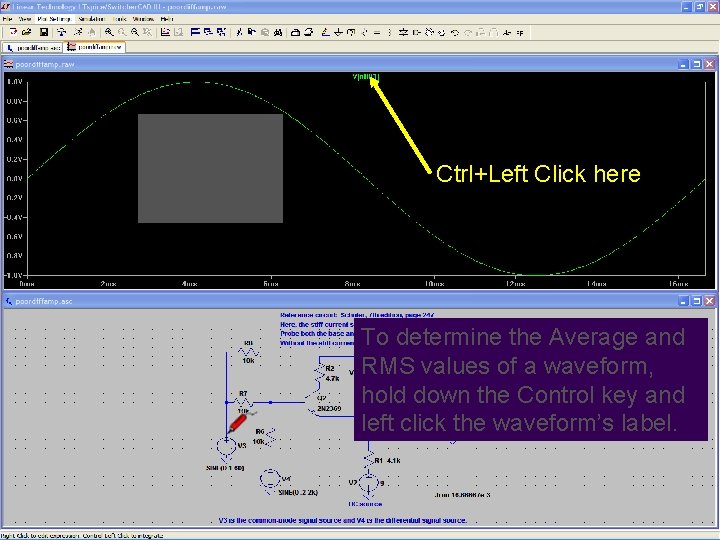Image resolution: width=720 pixels, height=540 pixels.
Task: Open the Help menu
Action: click(x=167, y=19)
